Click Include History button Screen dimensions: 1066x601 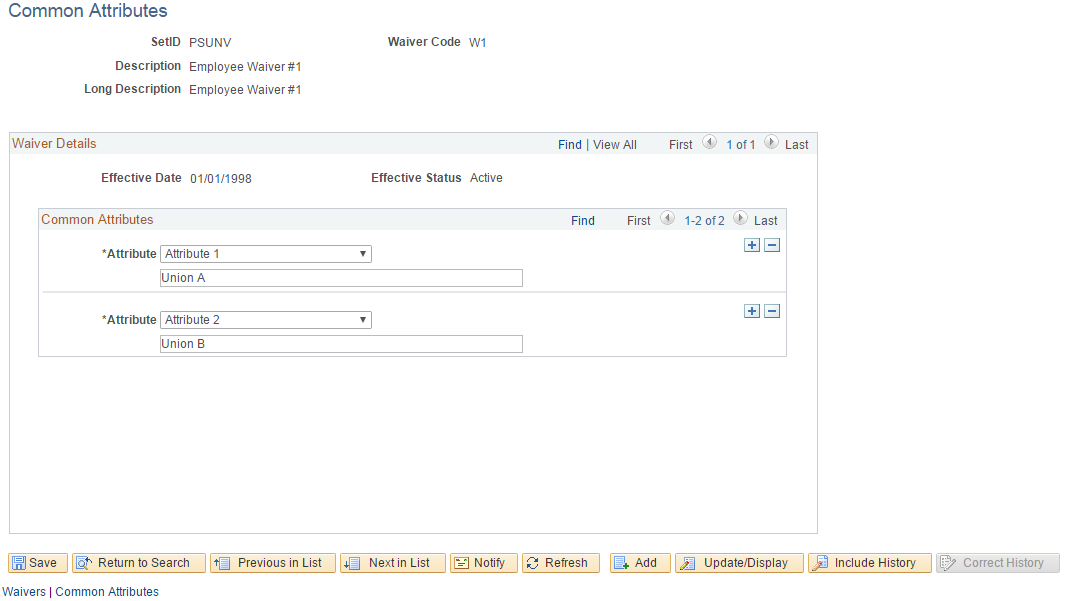870,563
